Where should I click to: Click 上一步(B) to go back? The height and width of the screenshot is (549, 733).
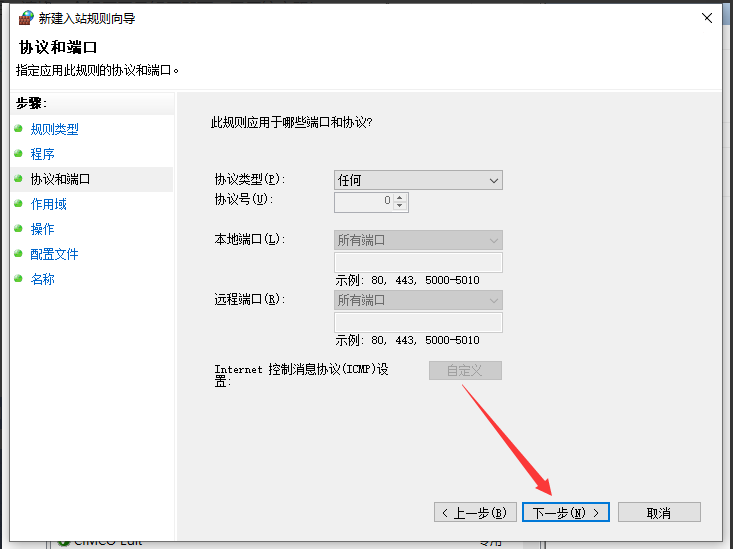point(475,513)
